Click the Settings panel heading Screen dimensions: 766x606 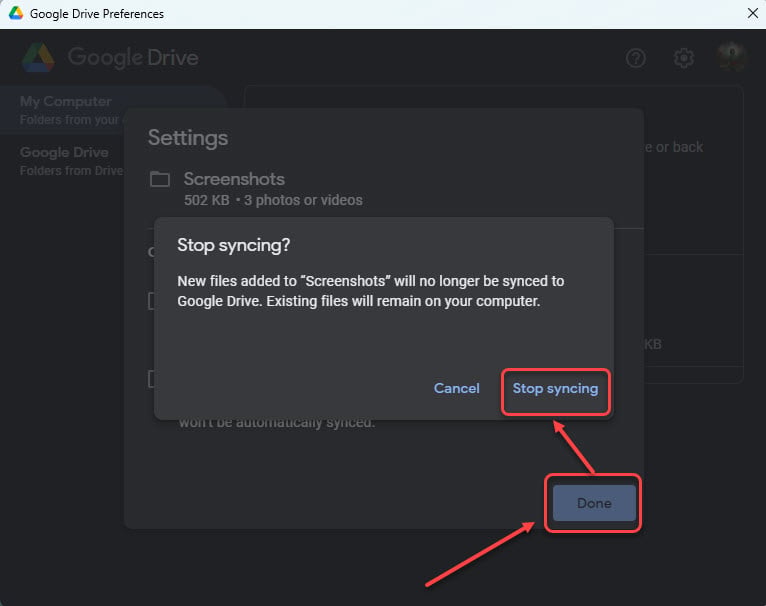click(x=188, y=138)
